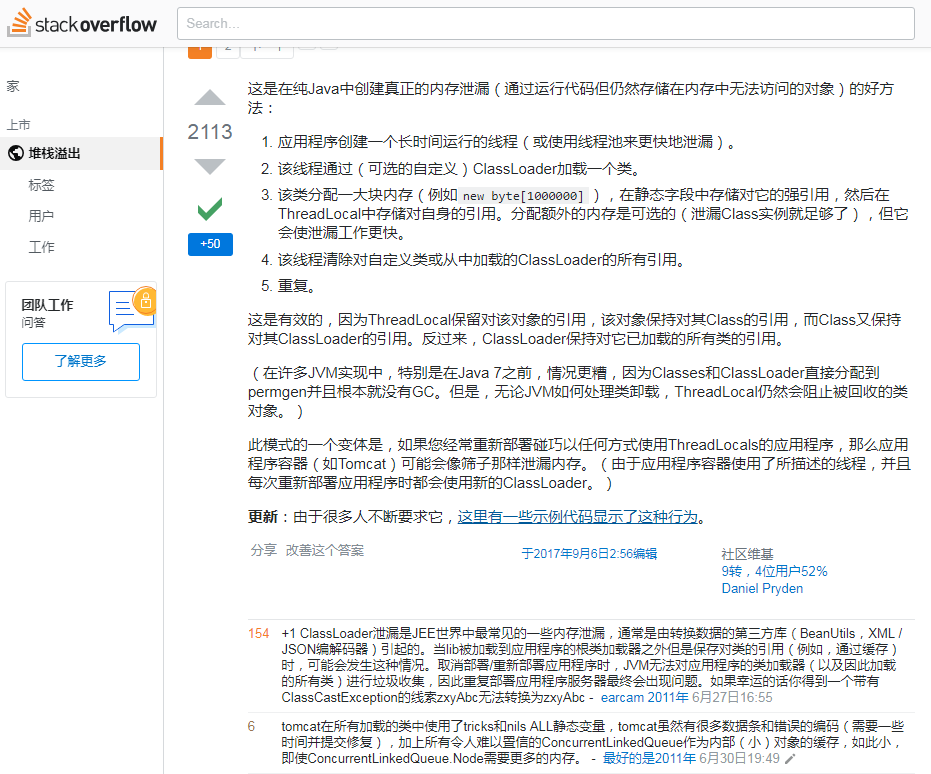Open Daniel Pryden's user profile
The height and width of the screenshot is (774, 931).
(x=763, y=588)
